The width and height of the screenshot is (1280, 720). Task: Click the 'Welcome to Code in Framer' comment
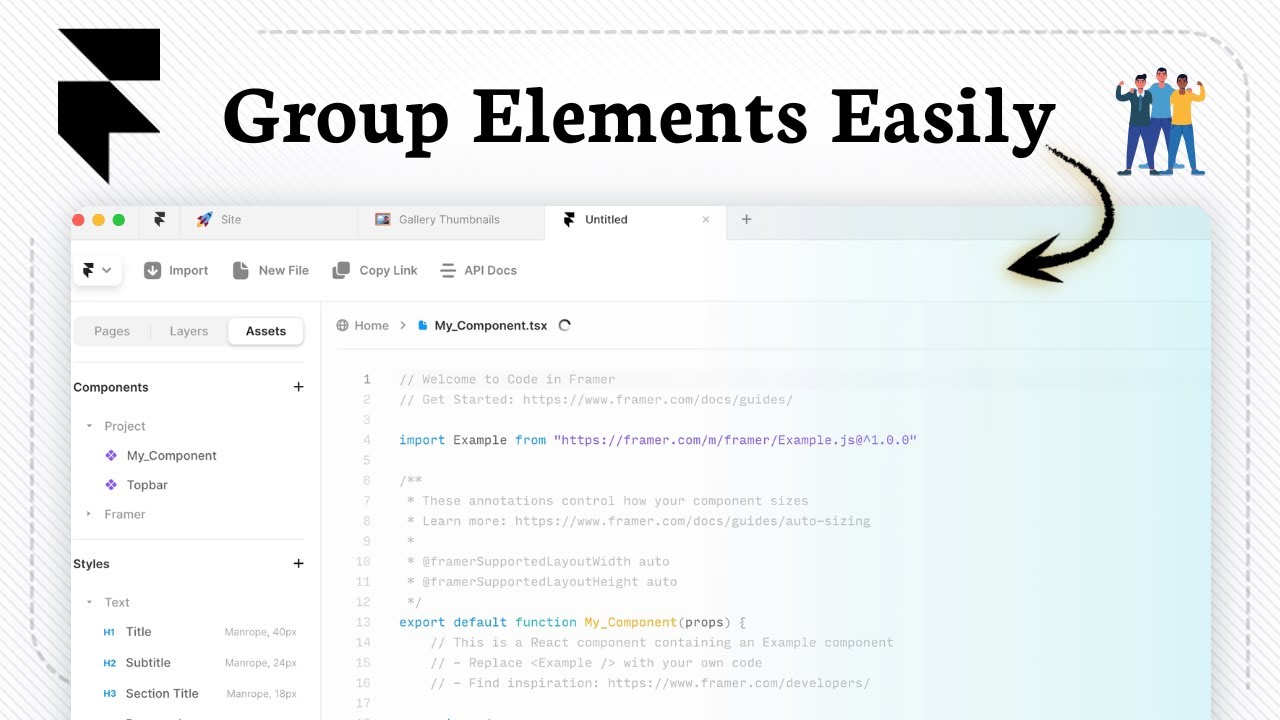507,379
